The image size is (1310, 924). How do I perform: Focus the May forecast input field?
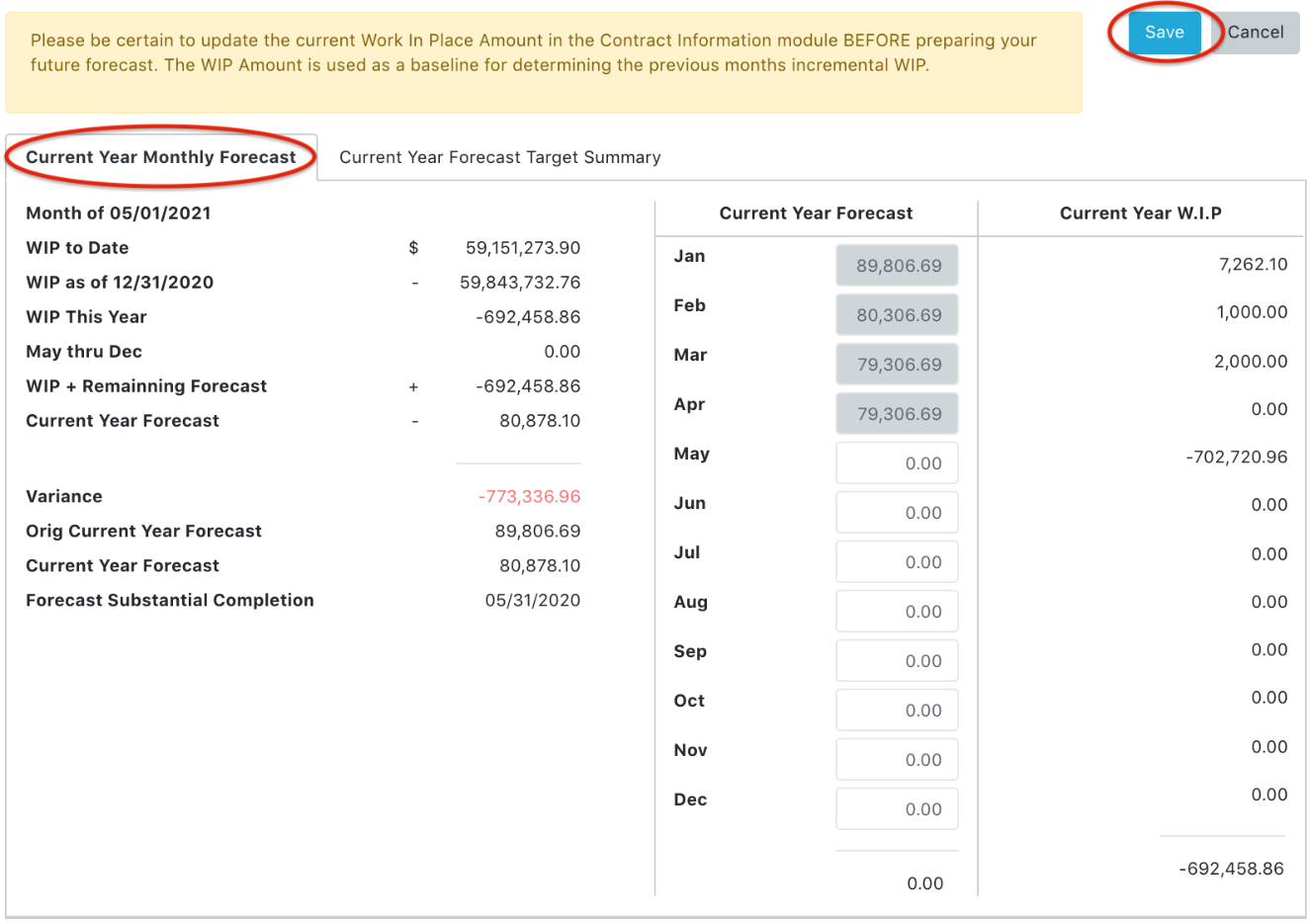click(x=897, y=463)
